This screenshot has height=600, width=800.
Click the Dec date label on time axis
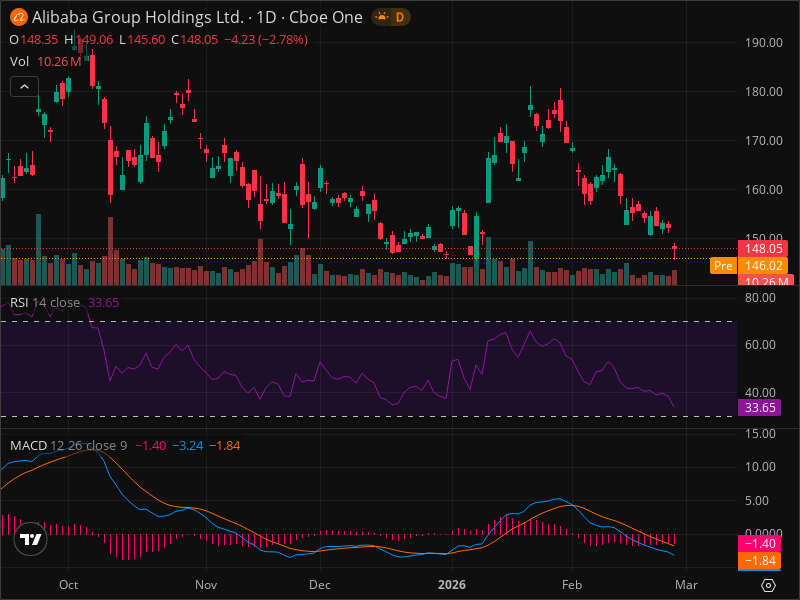[319, 585]
